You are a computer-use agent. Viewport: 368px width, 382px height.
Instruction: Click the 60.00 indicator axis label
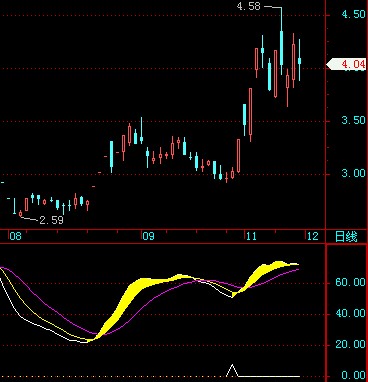click(x=350, y=282)
